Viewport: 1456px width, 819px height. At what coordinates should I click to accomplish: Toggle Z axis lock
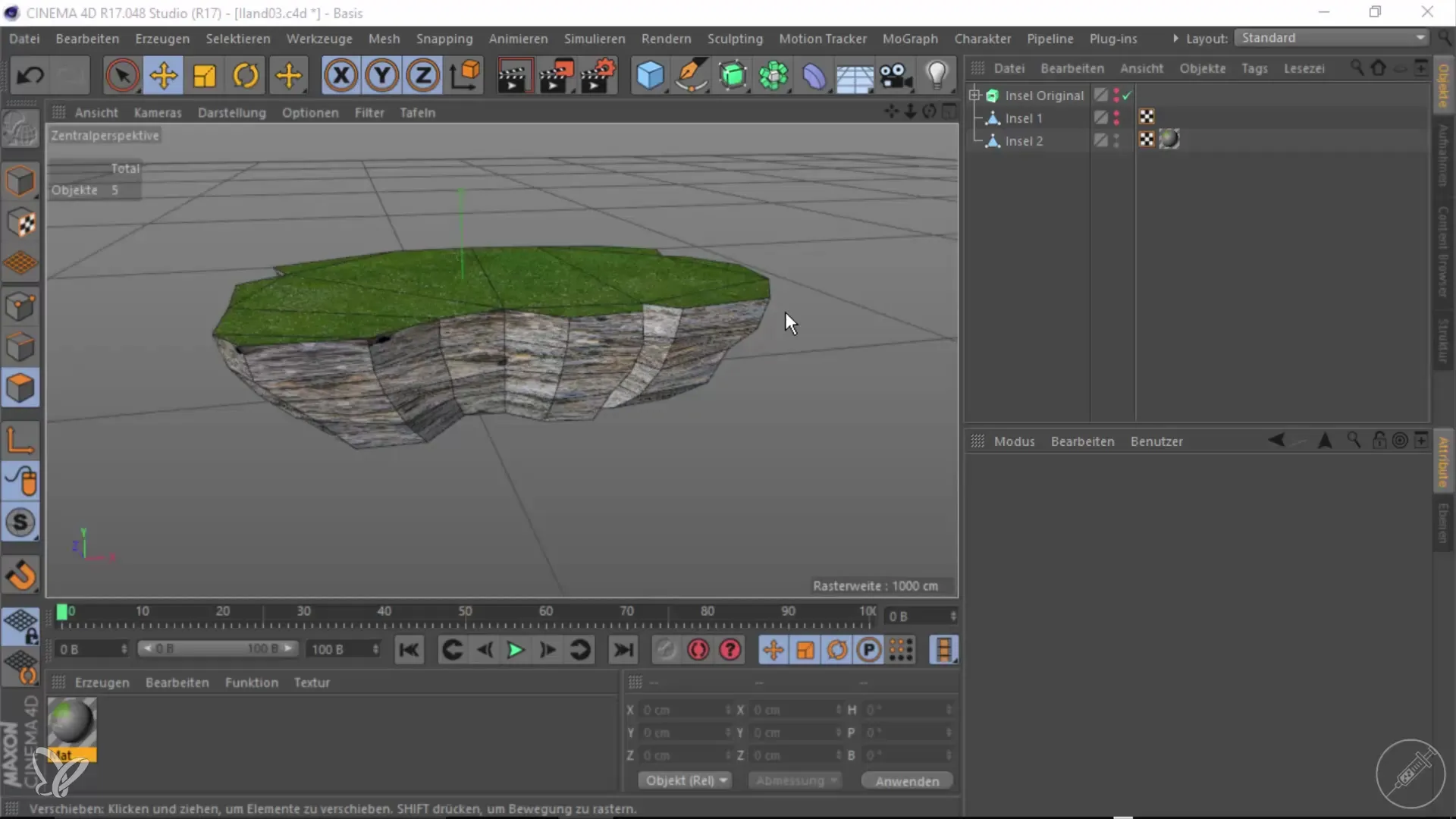coord(422,75)
